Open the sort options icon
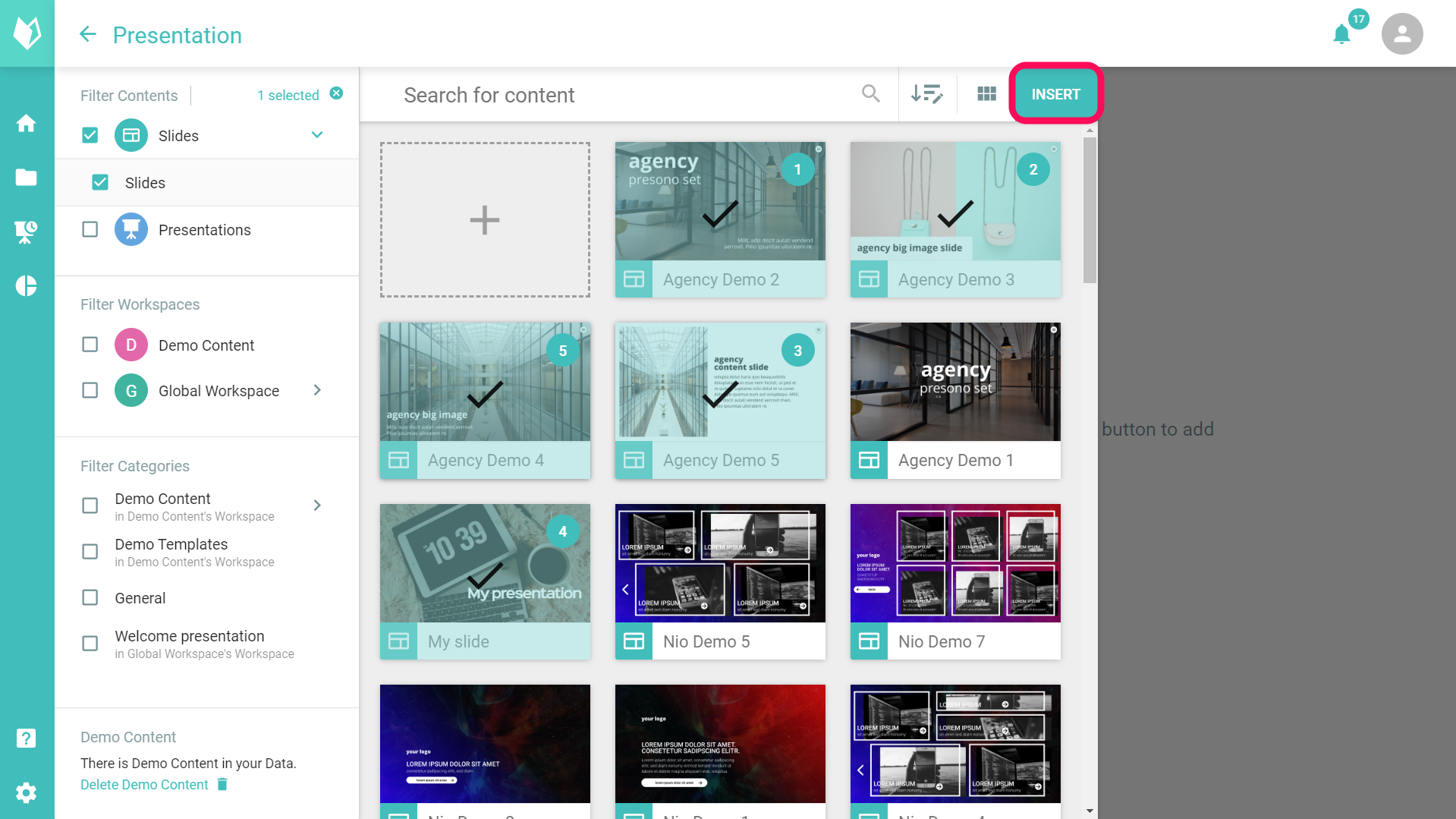 click(x=928, y=93)
